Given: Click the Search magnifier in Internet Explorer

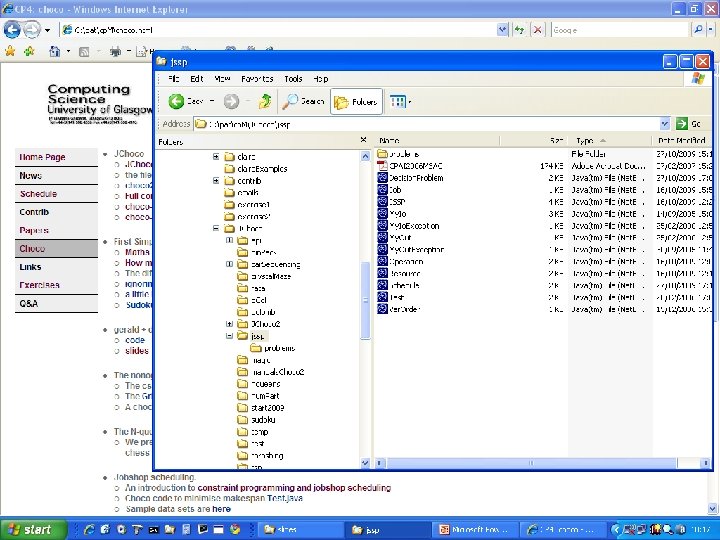Looking at the screenshot, I should 698,30.
